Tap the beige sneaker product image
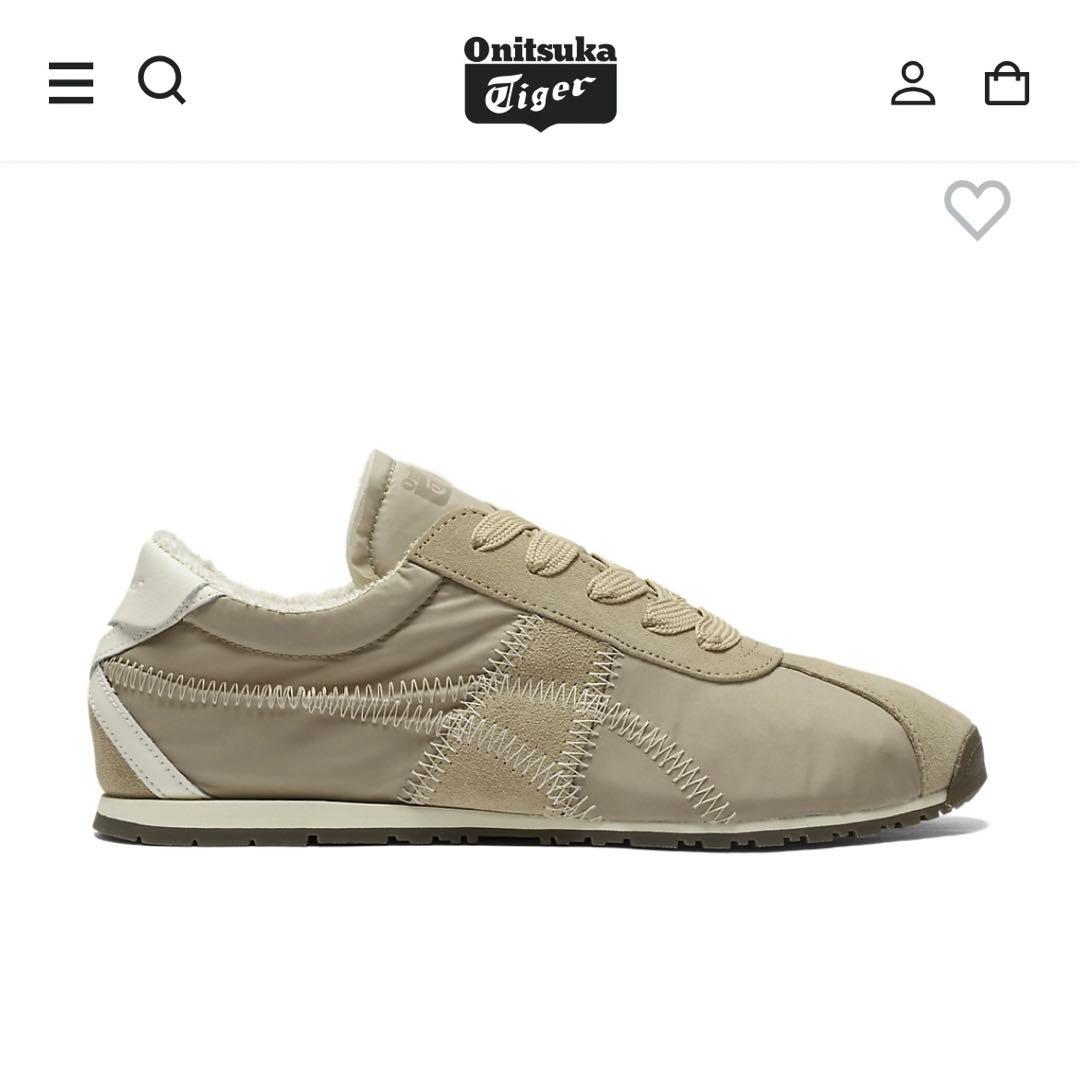This screenshot has width=1080, height=1080. (x=539, y=647)
